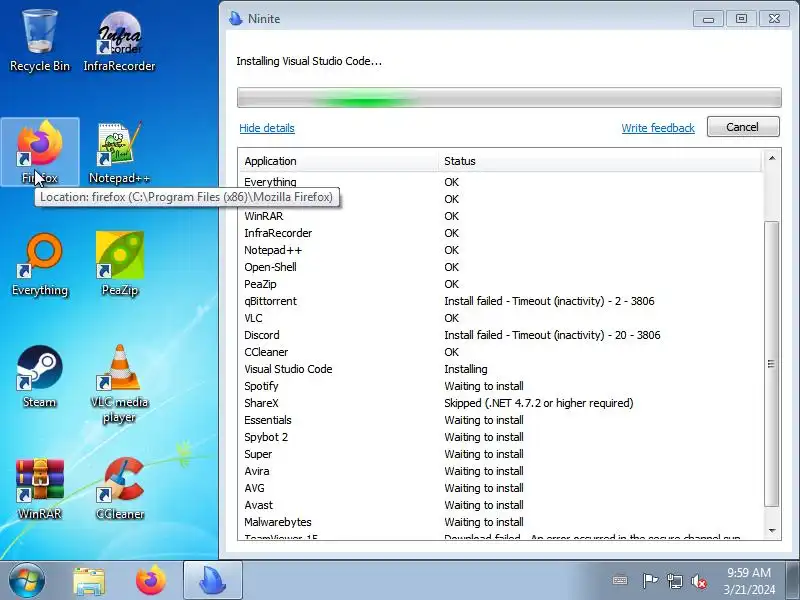Select the Spybot 2 row in the list
The height and width of the screenshot is (600, 800).
point(500,437)
